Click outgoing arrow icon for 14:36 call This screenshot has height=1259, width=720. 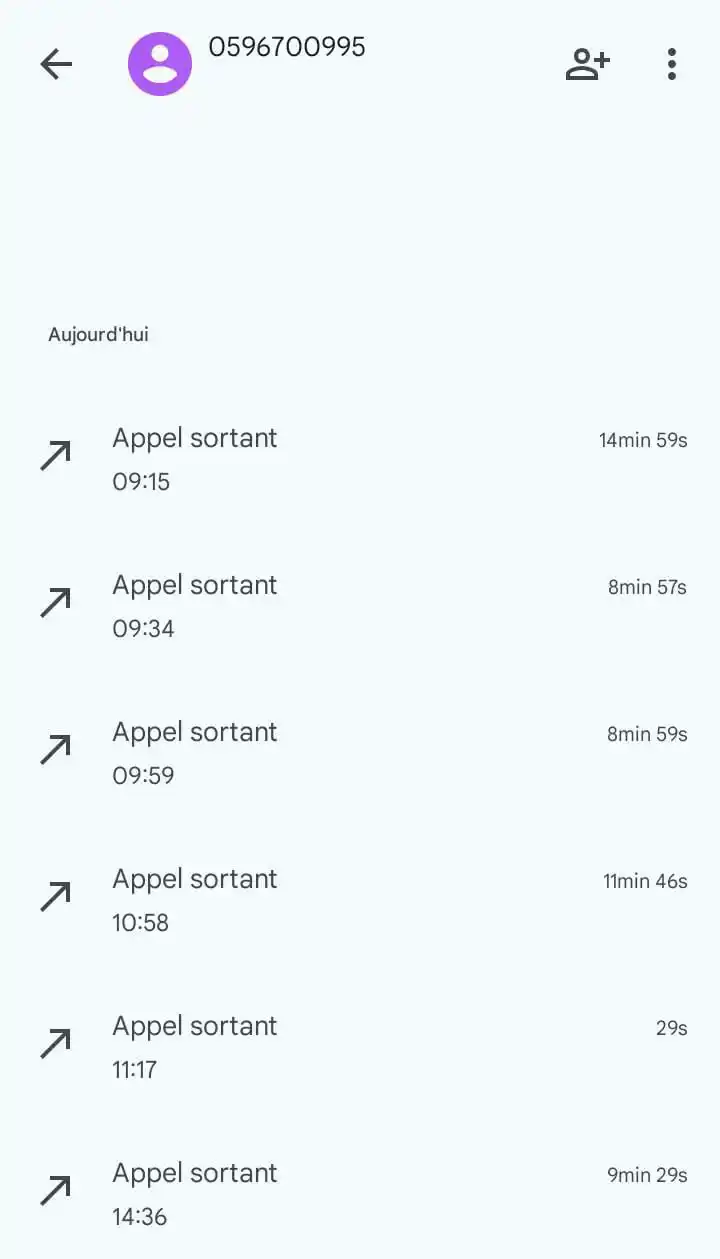click(x=56, y=1190)
